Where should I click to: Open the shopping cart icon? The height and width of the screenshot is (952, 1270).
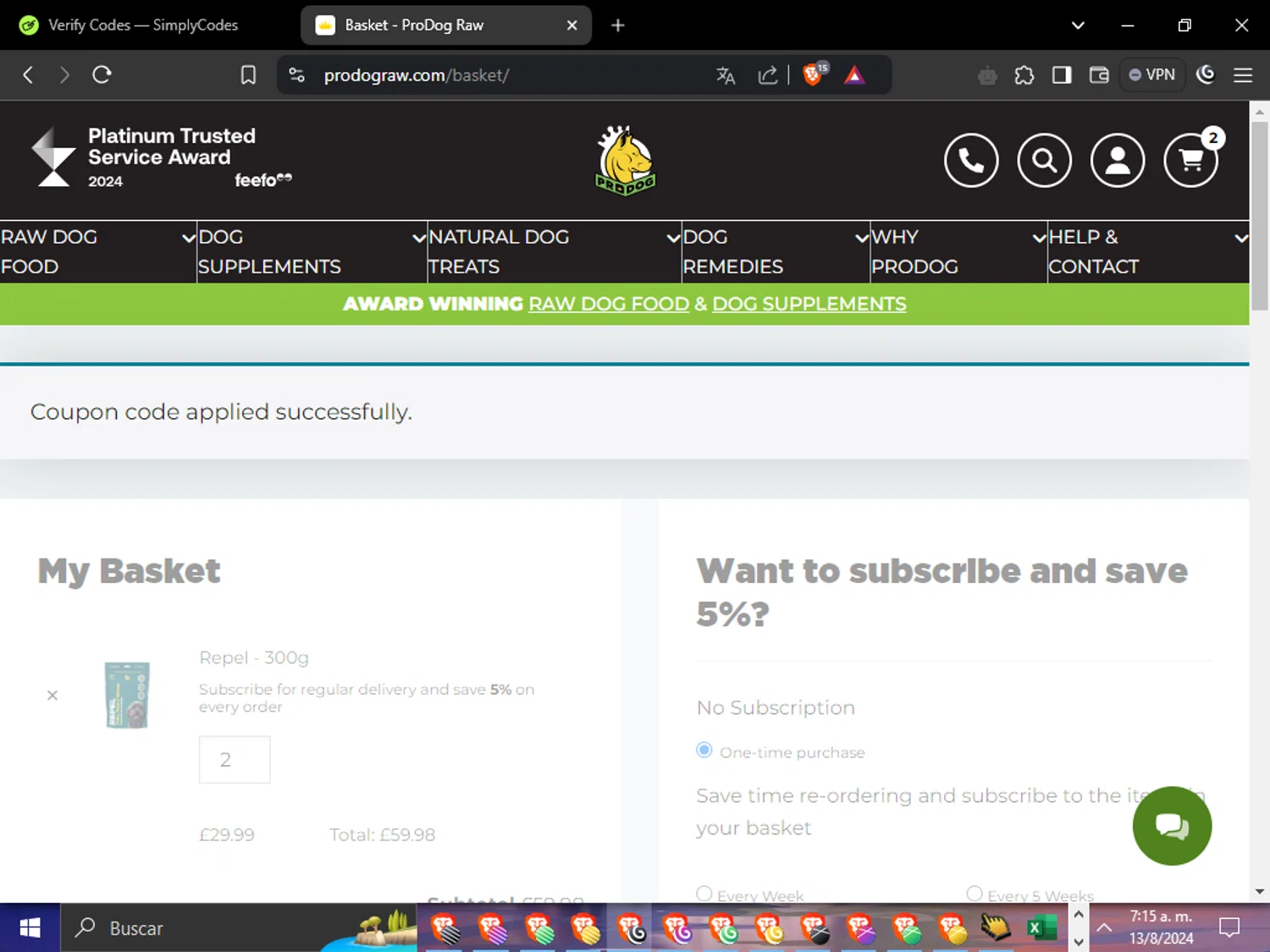click(x=1191, y=160)
